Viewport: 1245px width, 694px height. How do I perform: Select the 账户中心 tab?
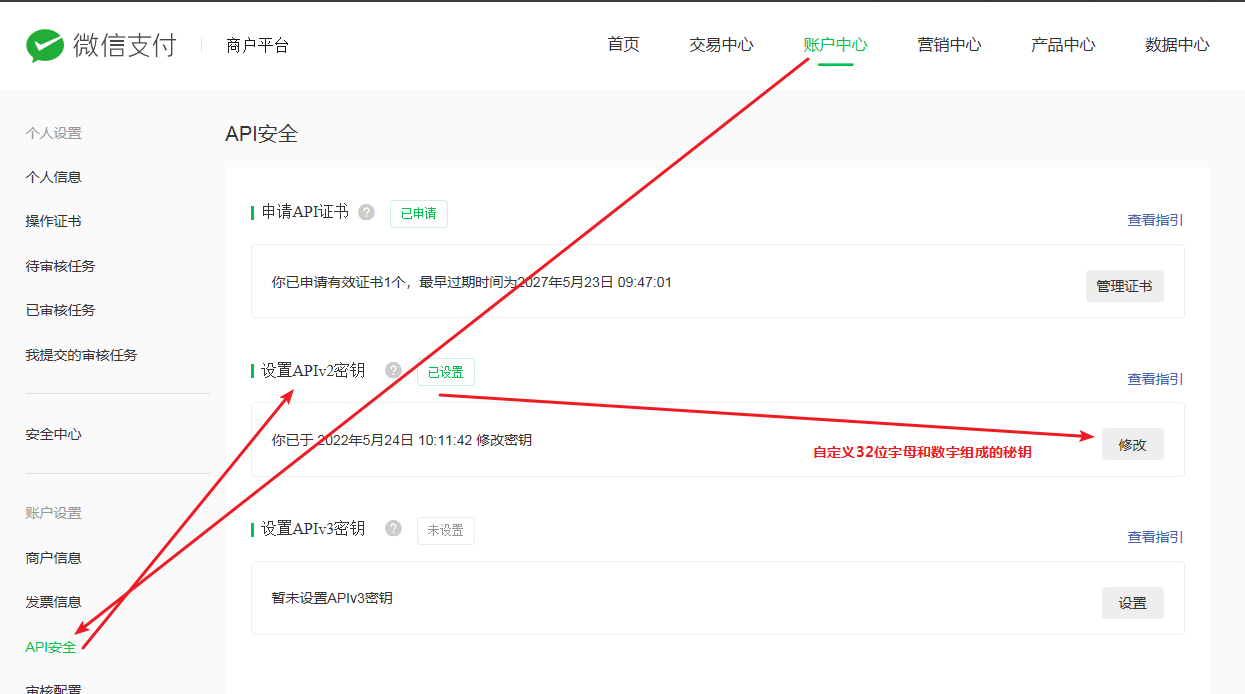pyautogui.click(x=835, y=45)
